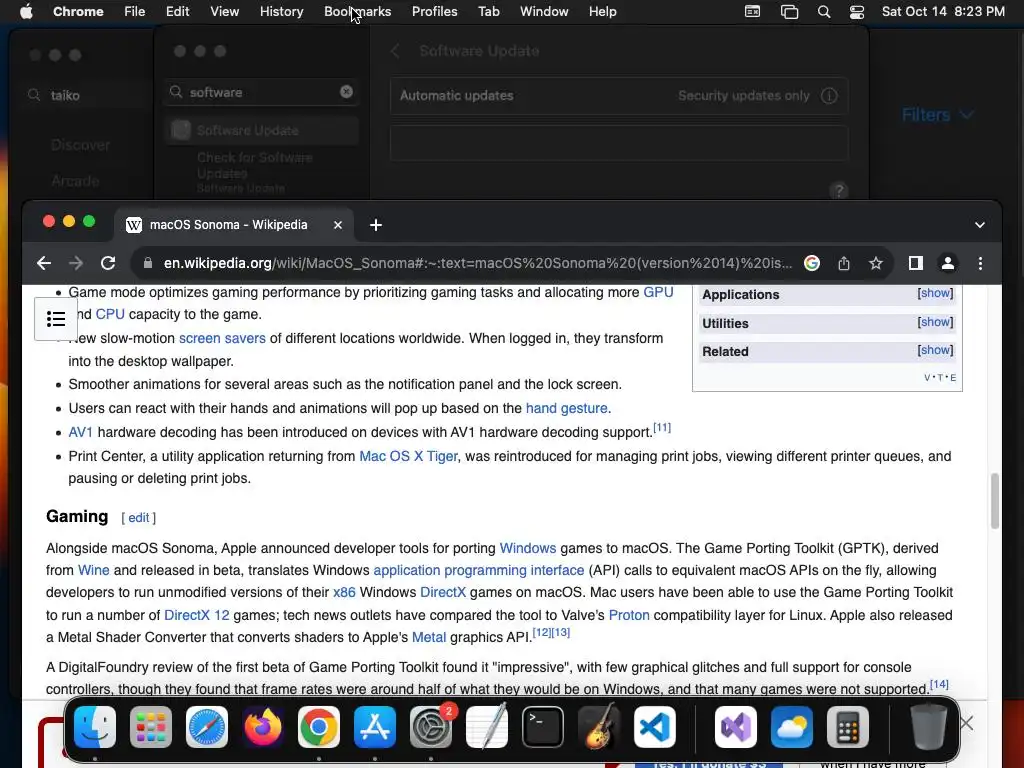Open Weather app from the Dock
The image size is (1024, 768).
point(792,727)
